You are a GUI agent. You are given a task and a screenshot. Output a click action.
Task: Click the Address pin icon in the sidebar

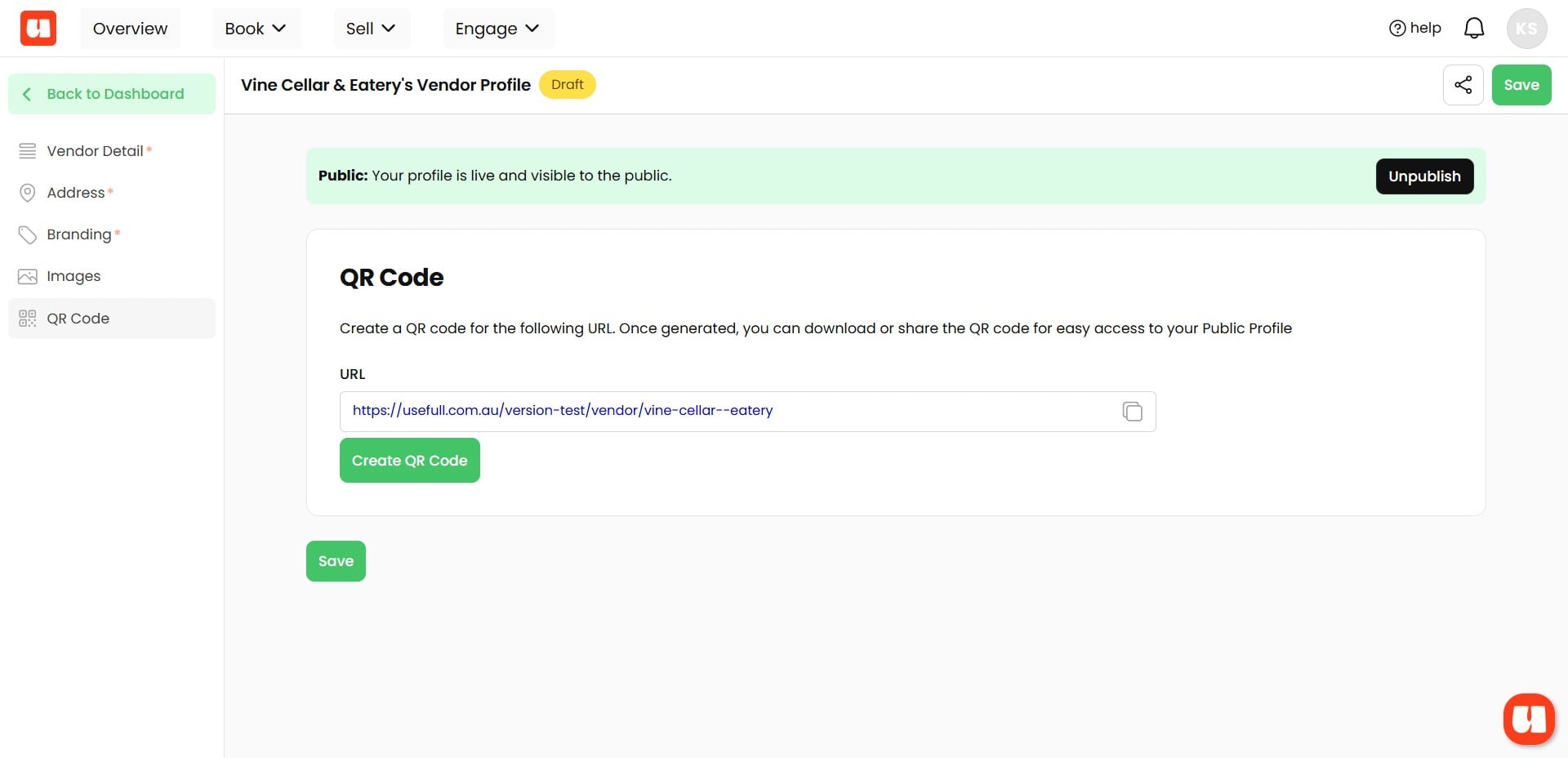click(x=27, y=192)
